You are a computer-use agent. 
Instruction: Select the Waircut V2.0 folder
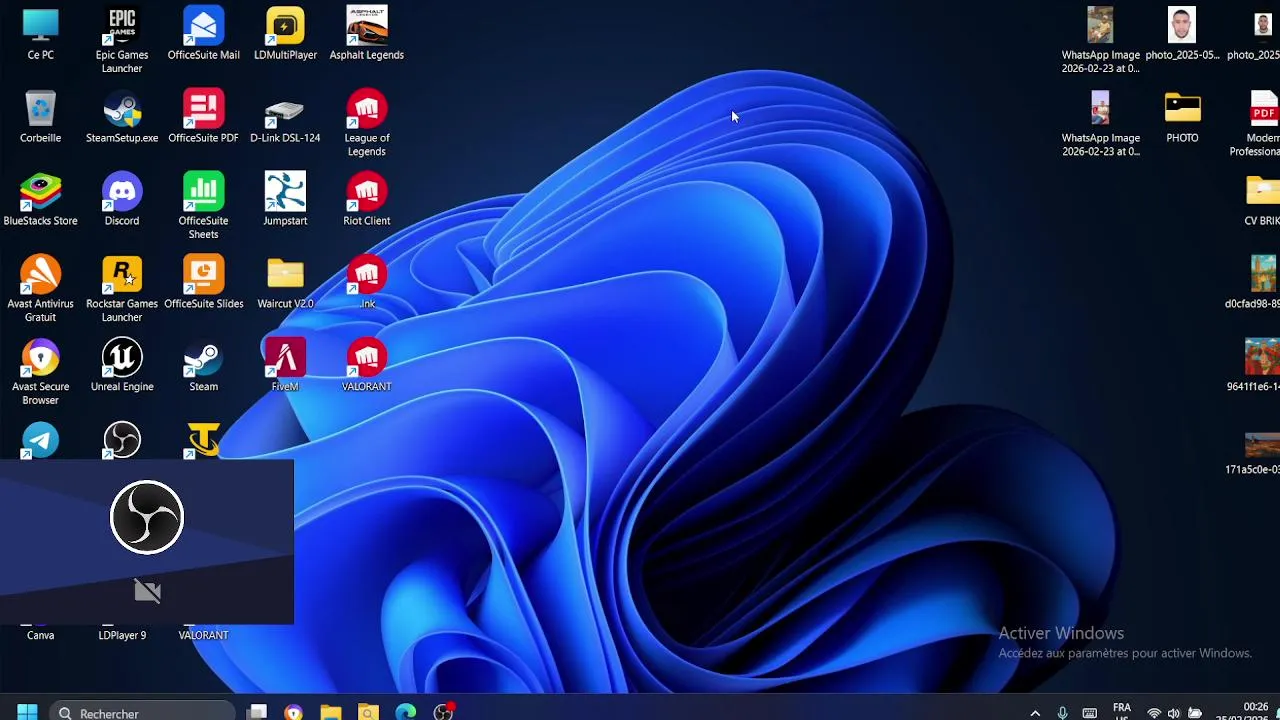pyautogui.click(x=285, y=284)
